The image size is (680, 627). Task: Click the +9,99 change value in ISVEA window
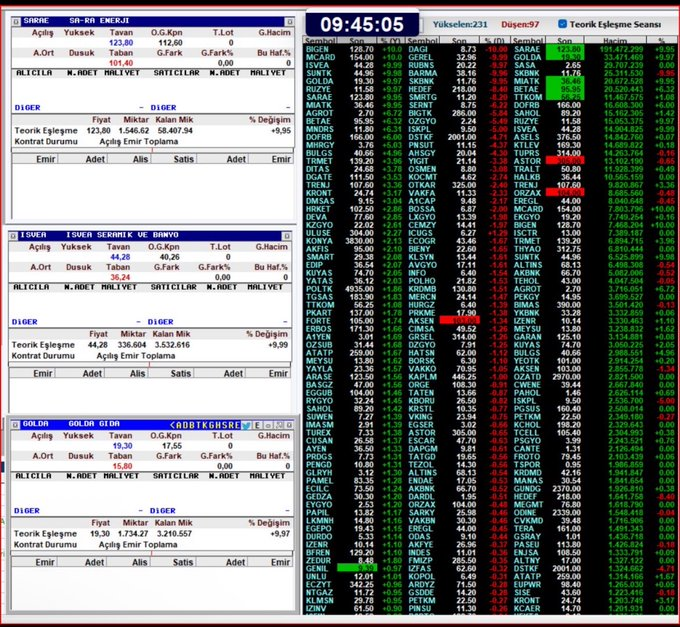278,345
